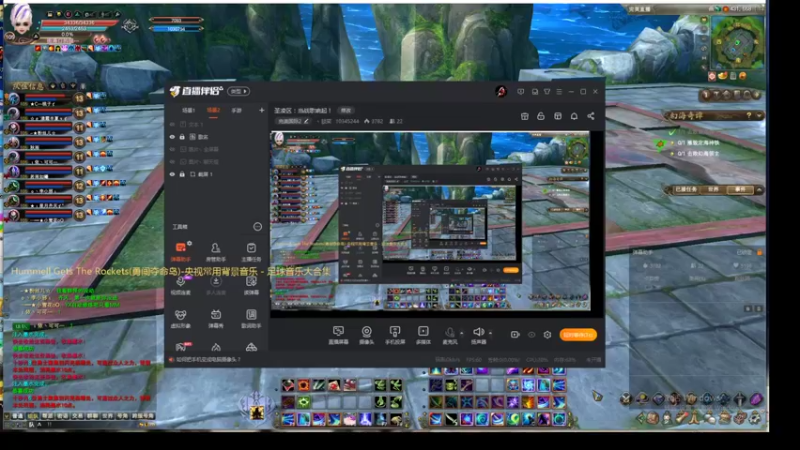
Task: Collapse the toolbox section with minus icon
Action: pos(258,227)
